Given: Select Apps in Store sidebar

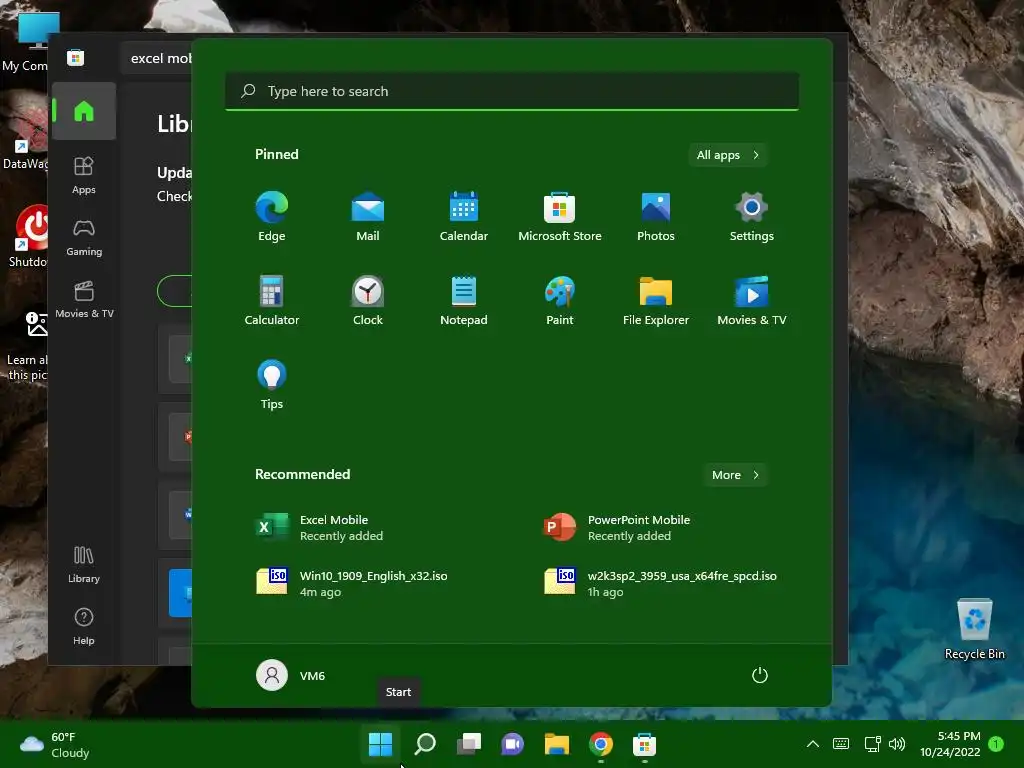Looking at the screenshot, I should tap(84, 175).
